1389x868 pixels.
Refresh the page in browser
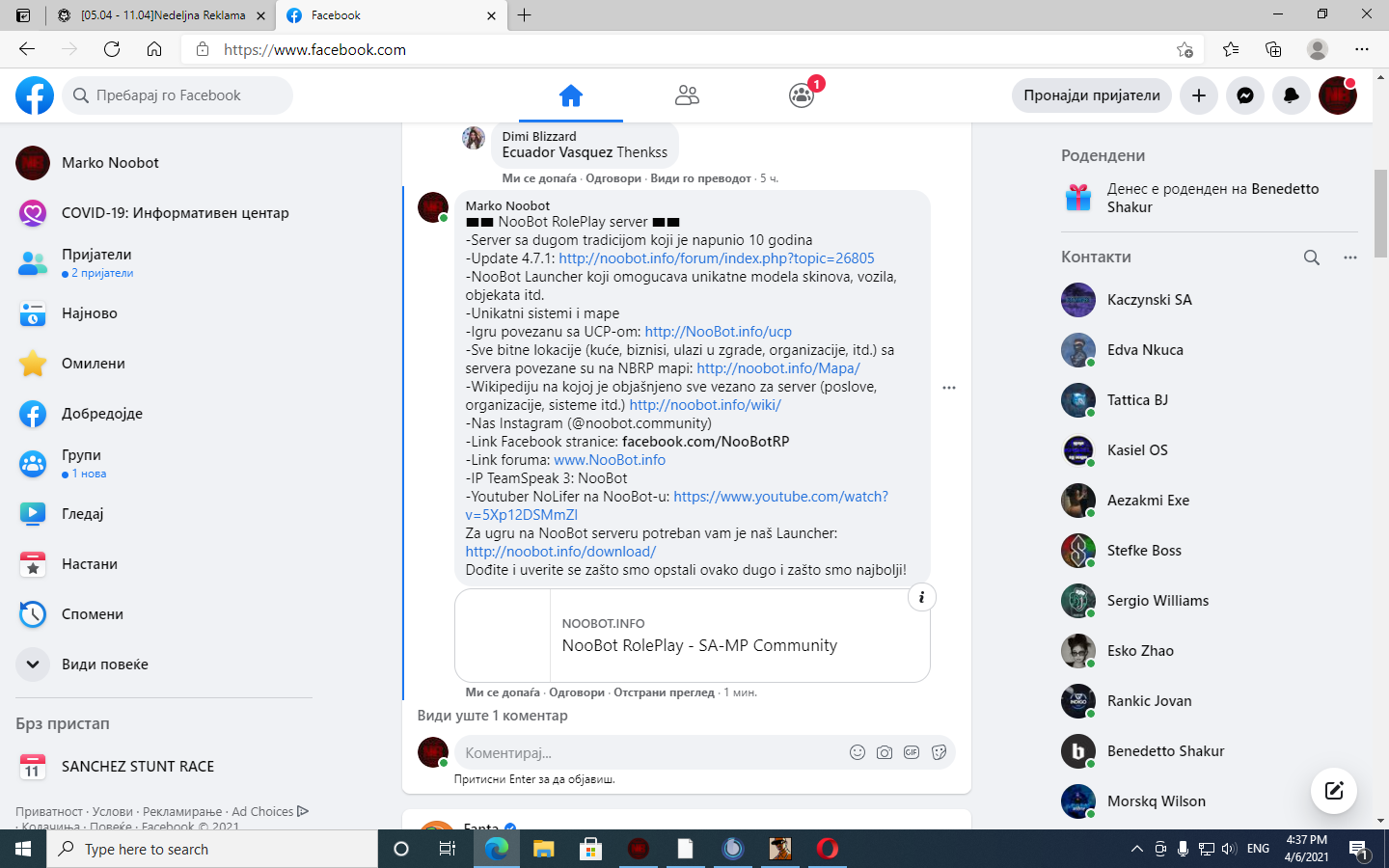click(x=112, y=49)
